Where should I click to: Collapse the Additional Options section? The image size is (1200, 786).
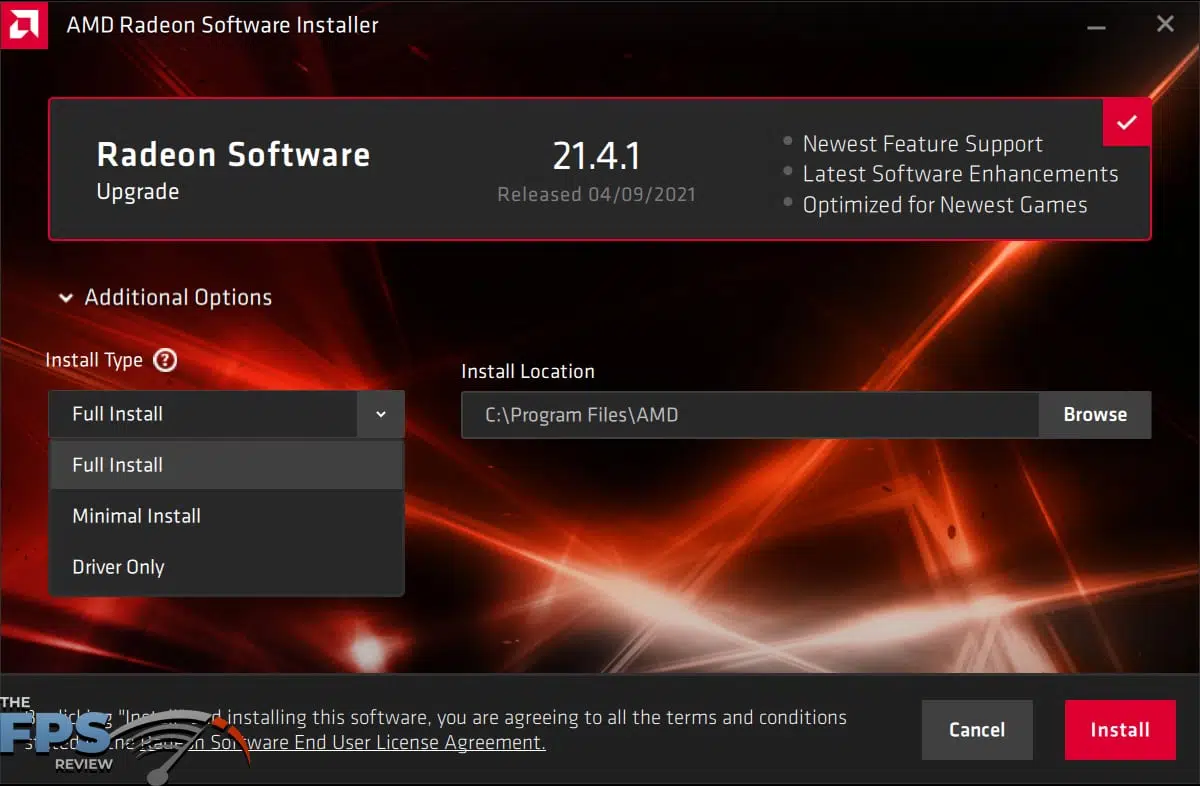click(x=165, y=297)
